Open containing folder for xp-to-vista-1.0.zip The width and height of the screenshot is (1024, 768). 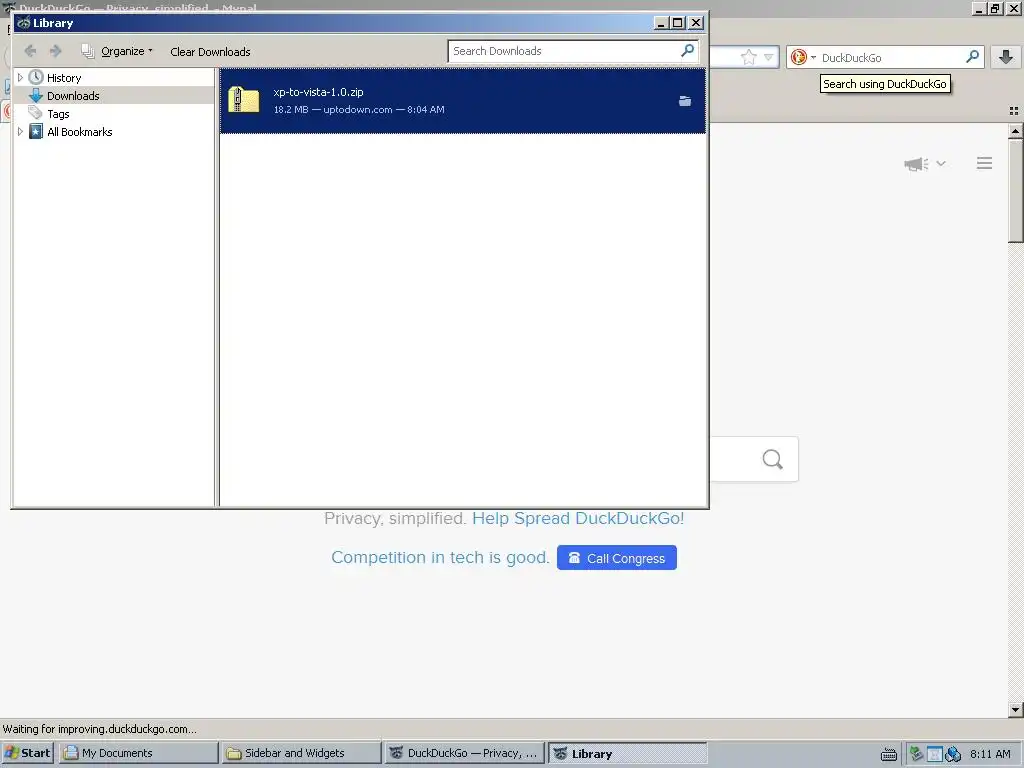tap(684, 101)
